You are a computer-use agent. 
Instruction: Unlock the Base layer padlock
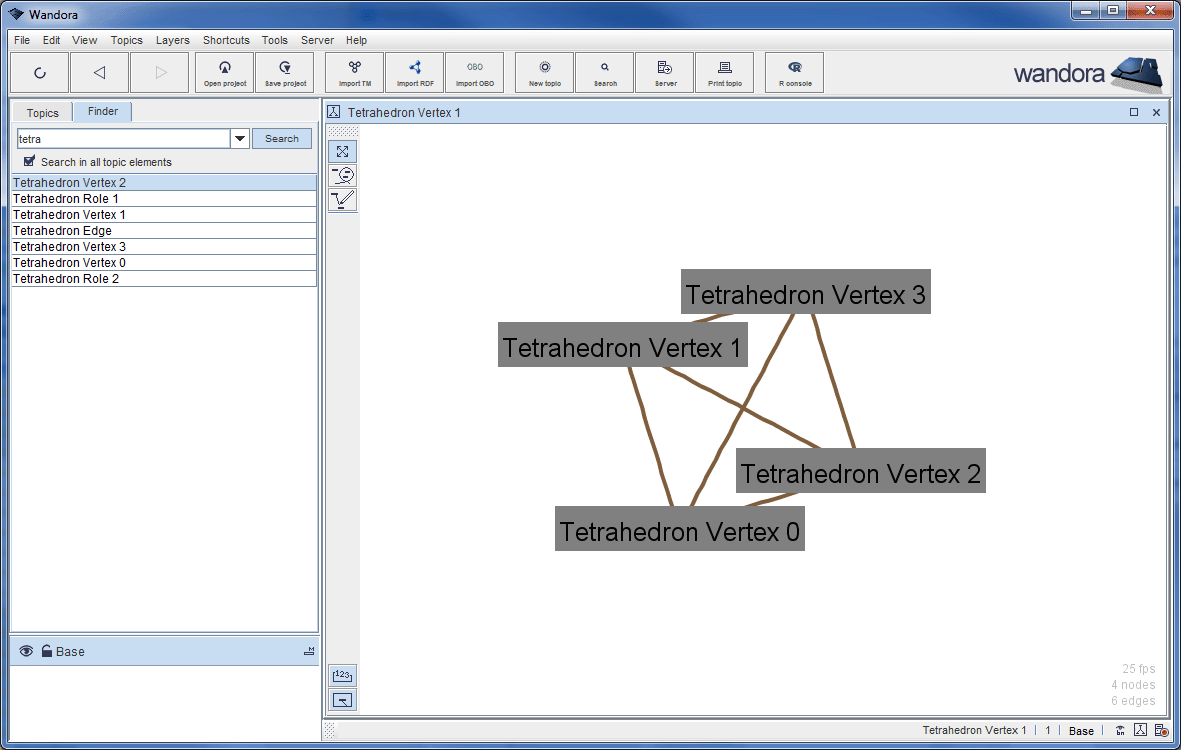tap(45, 651)
